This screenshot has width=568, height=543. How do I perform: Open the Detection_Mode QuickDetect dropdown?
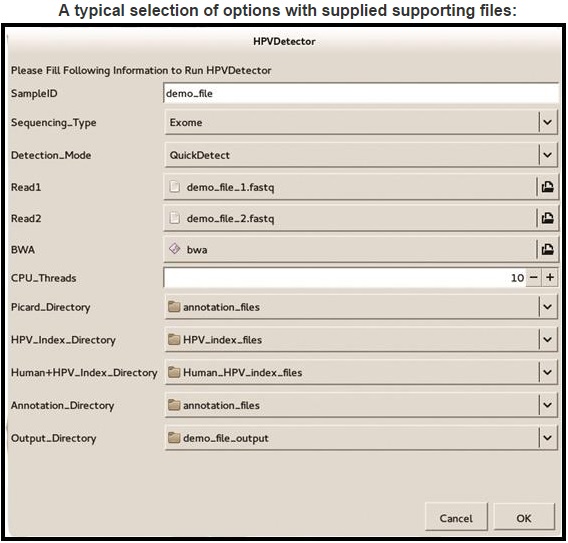(361, 155)
